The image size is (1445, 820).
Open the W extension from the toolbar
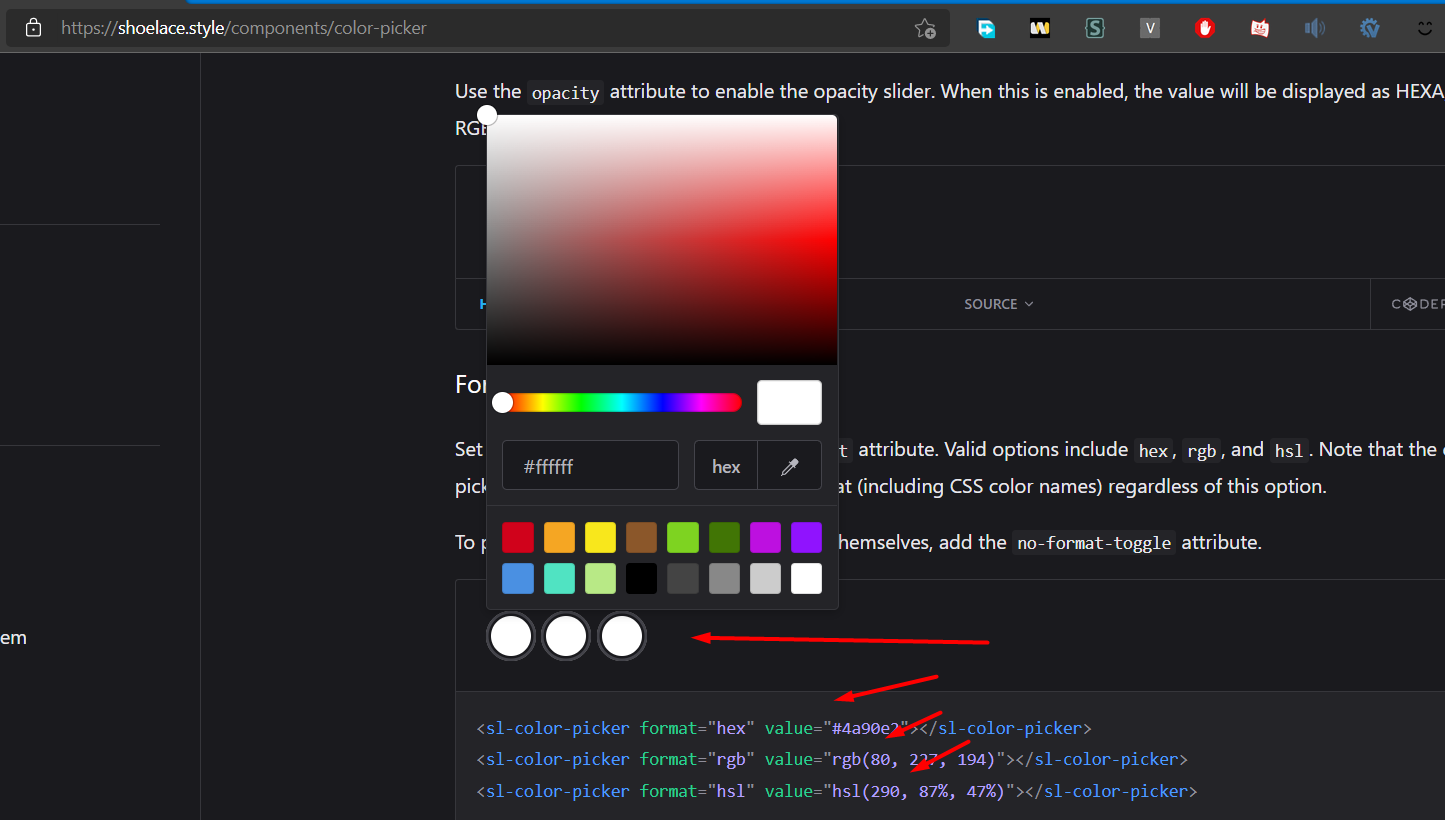tap(1039, 28)
